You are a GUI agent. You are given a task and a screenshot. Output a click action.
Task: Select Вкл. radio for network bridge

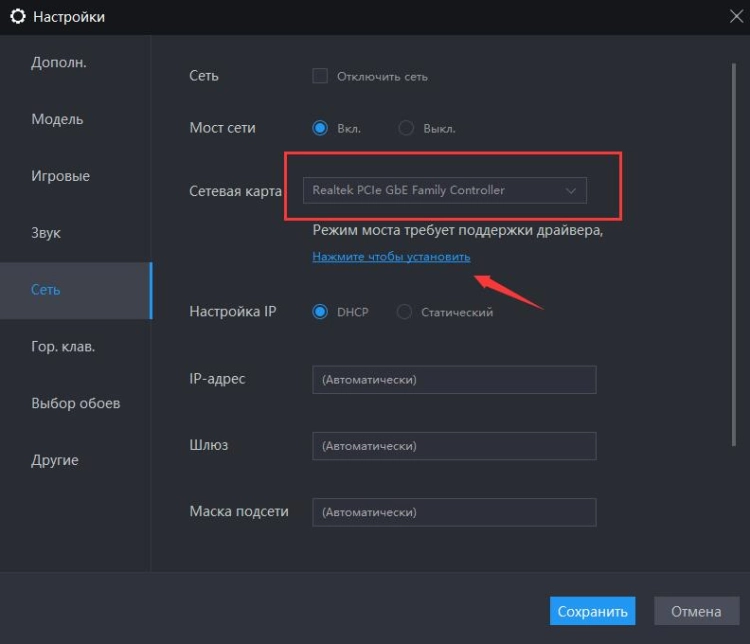click(x=320, y=128)
